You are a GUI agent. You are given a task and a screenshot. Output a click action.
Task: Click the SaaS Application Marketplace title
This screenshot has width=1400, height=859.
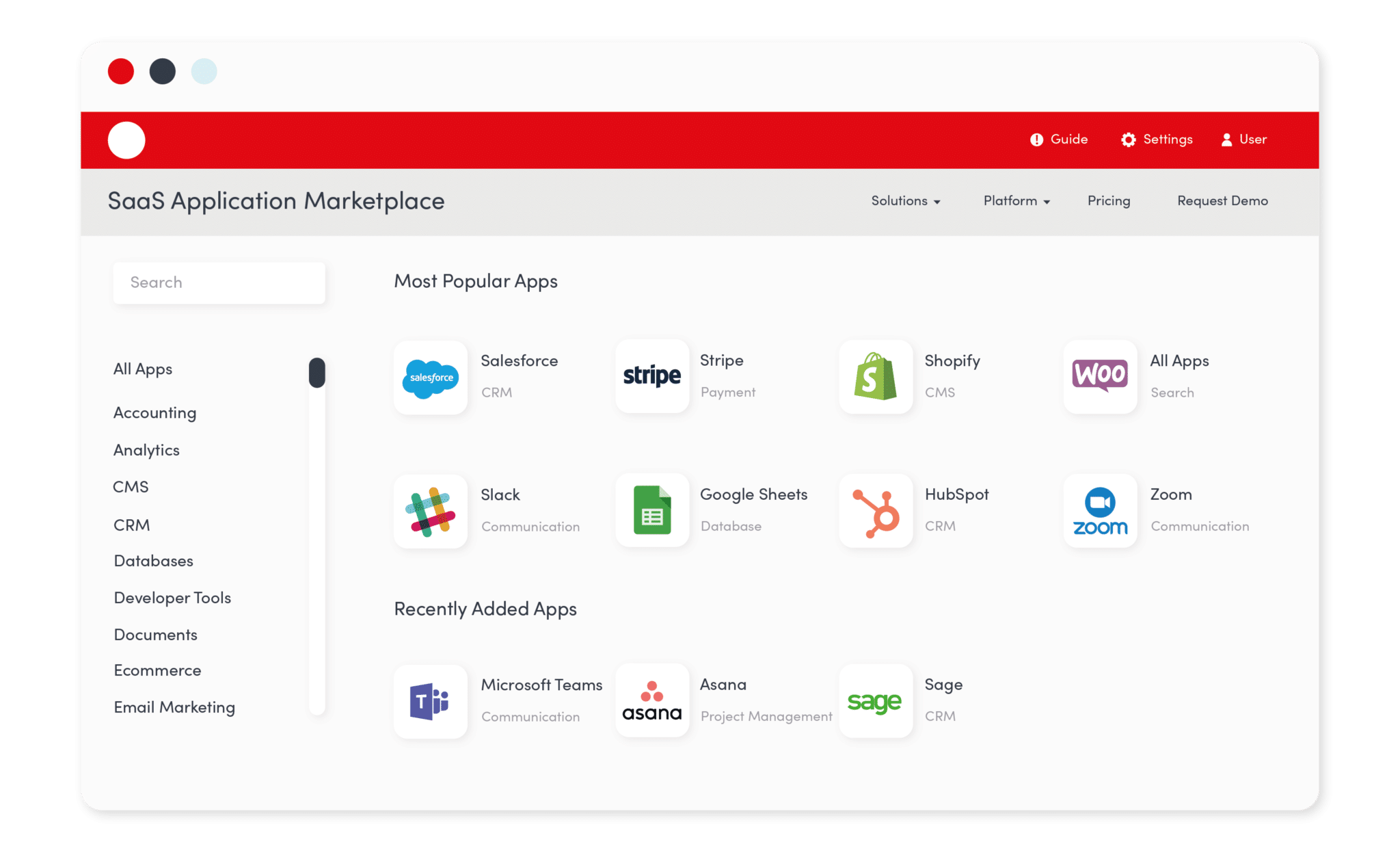(x=276, y=202)
